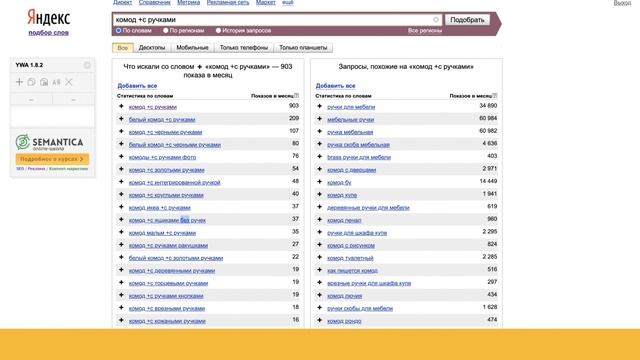Click the 'Подобрать' button
640x360 pixels.
pyautogui.click(x=467, y=20)
